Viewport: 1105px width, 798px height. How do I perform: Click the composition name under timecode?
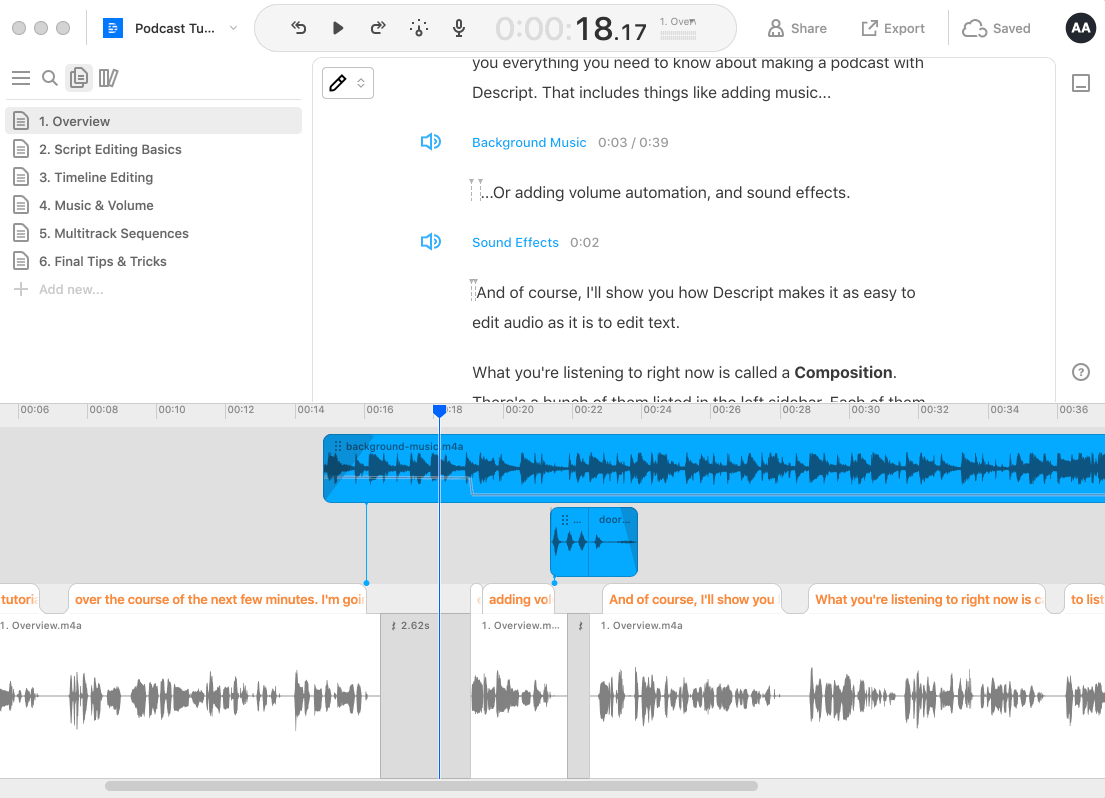[678, 22]
